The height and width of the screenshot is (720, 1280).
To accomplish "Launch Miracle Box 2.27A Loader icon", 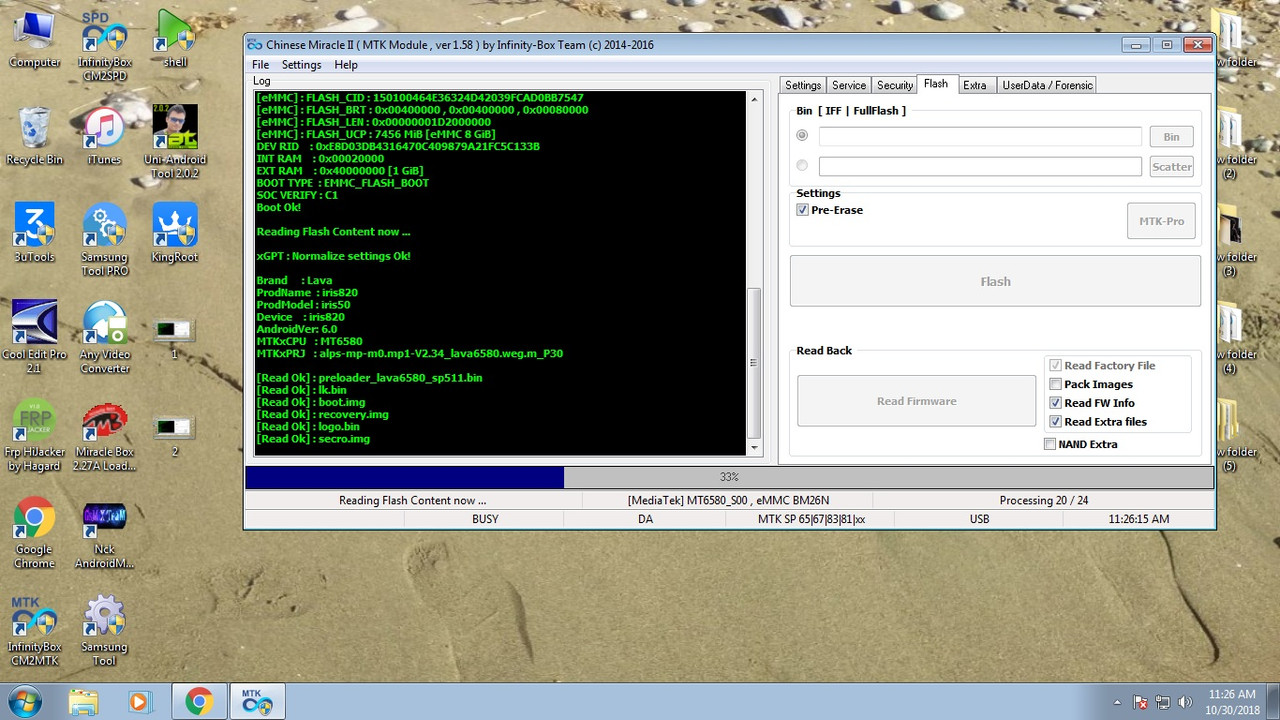I will [x=104, y=435].
